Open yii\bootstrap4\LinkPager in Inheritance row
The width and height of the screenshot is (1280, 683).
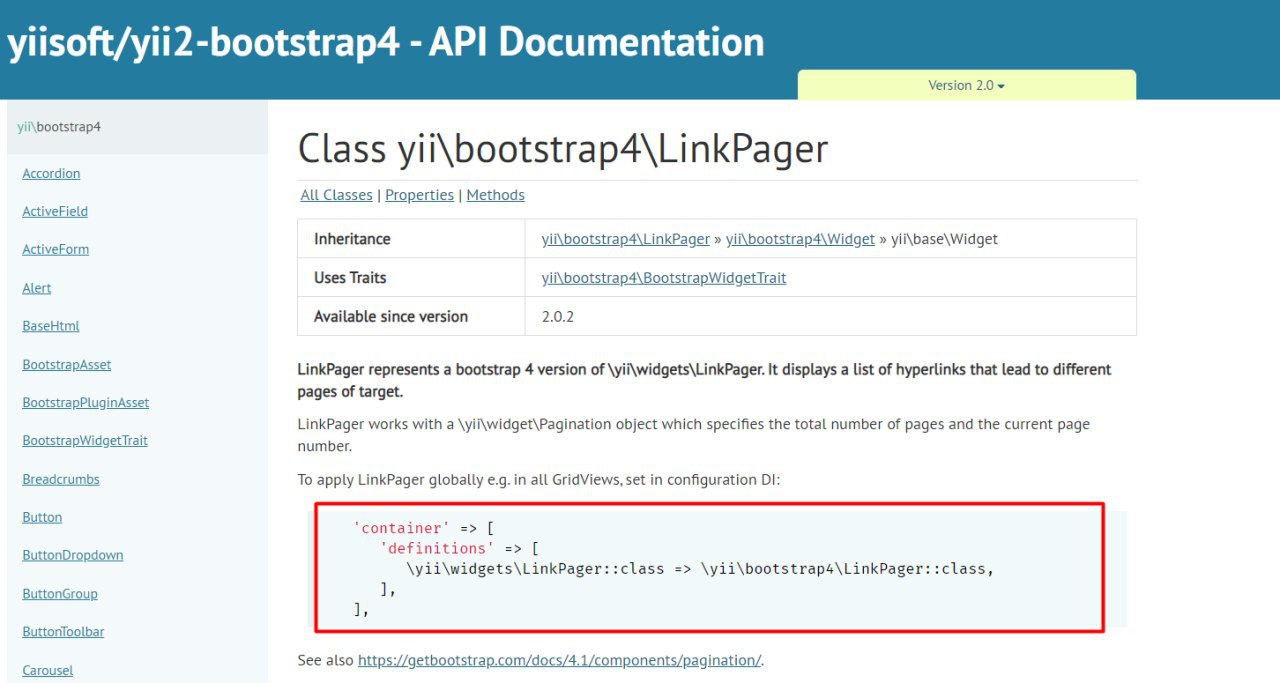[x=626, y=239]
